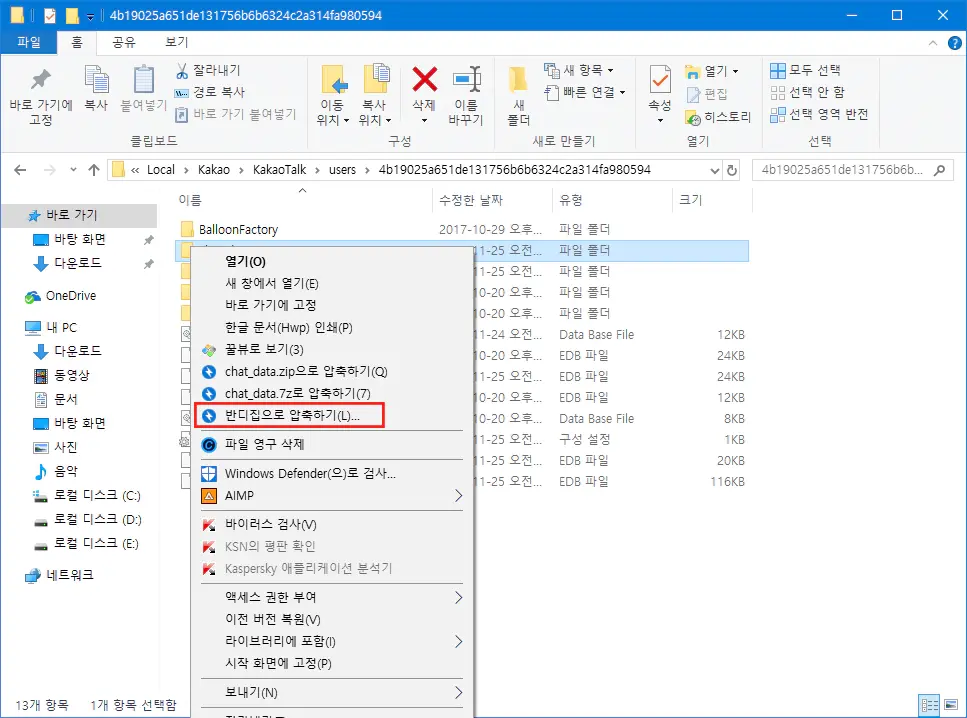
Task: Switch to the 공유 ribbon tab
Action: pos(123,42)
